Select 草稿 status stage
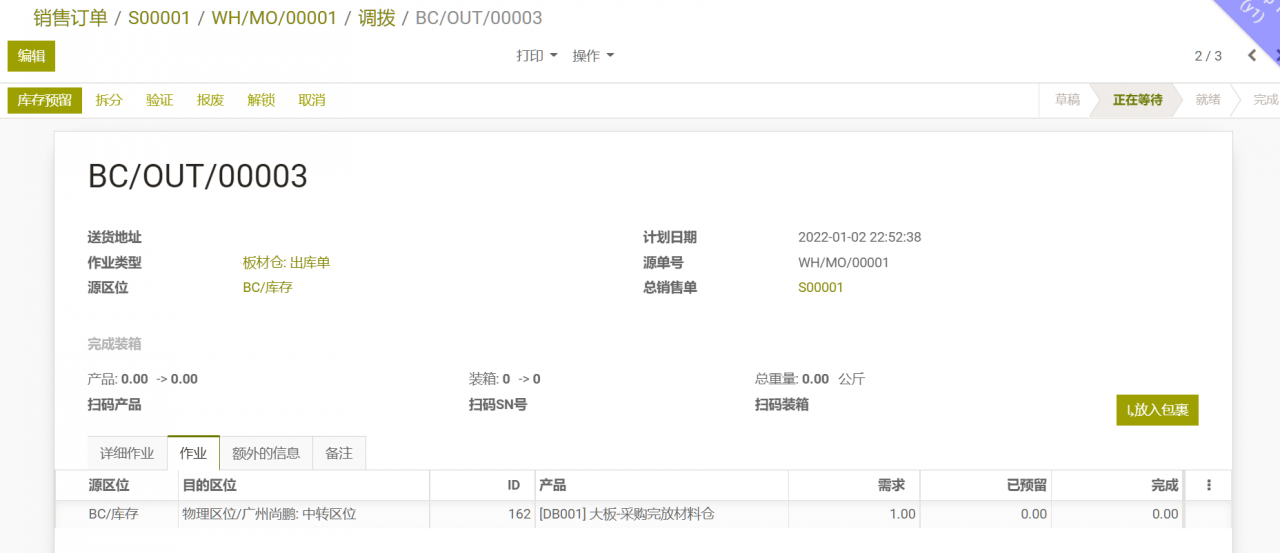 (x=1067, y=100)
